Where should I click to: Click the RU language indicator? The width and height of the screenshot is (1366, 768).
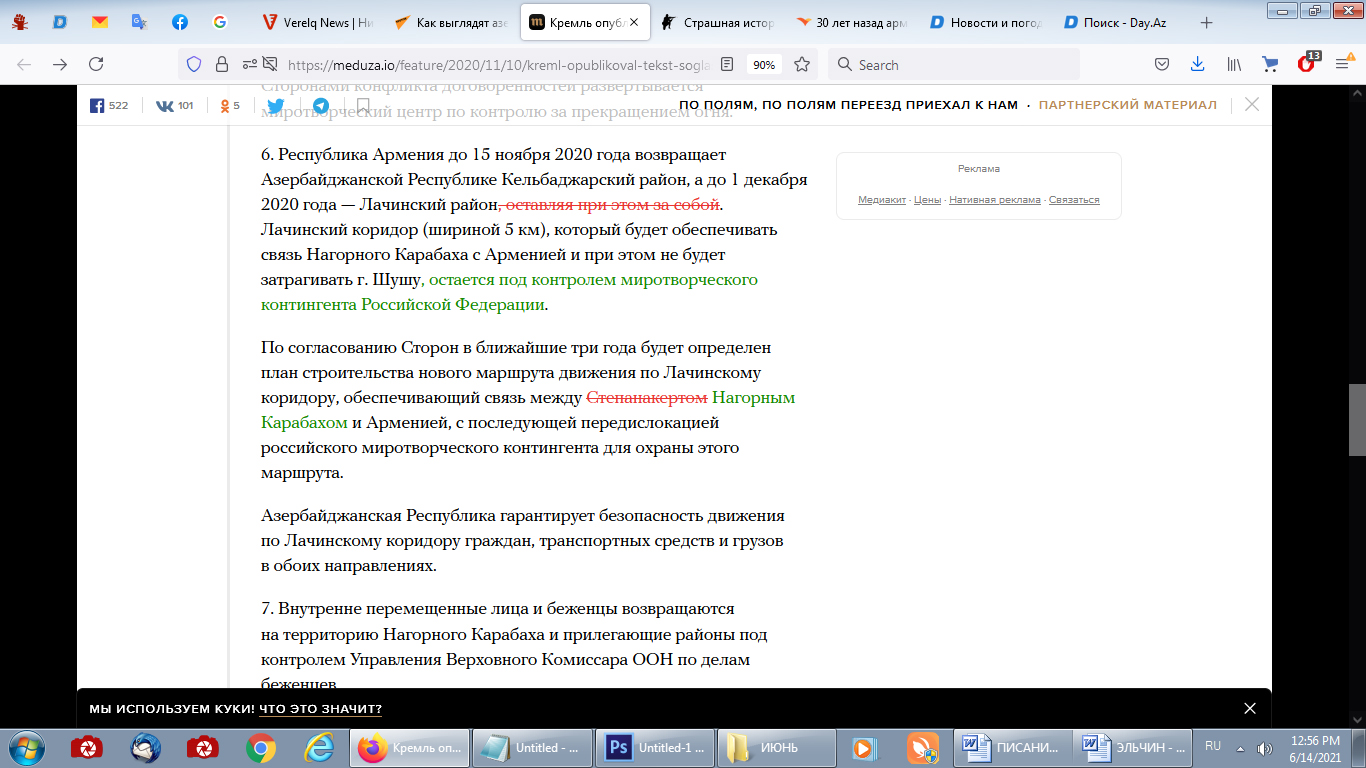pos(1213,746)
